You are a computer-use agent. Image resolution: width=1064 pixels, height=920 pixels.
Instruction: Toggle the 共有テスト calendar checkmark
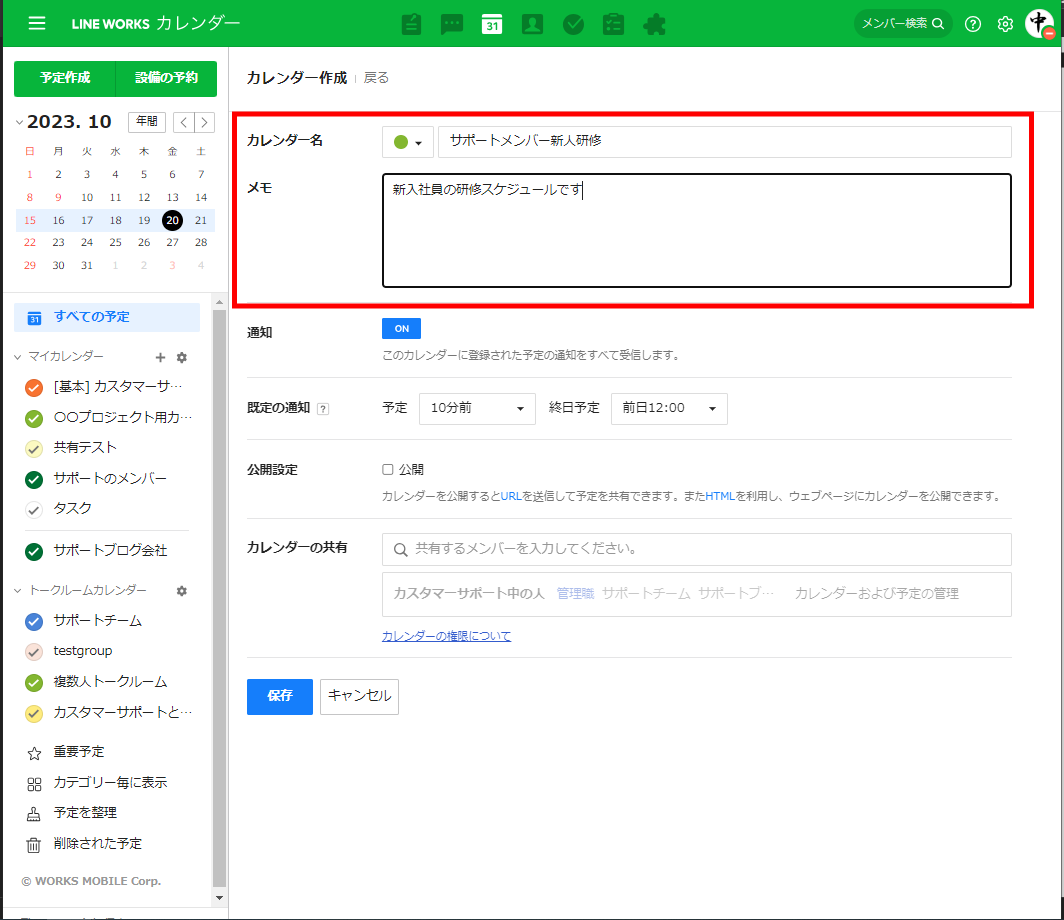[x=34, y=449]
